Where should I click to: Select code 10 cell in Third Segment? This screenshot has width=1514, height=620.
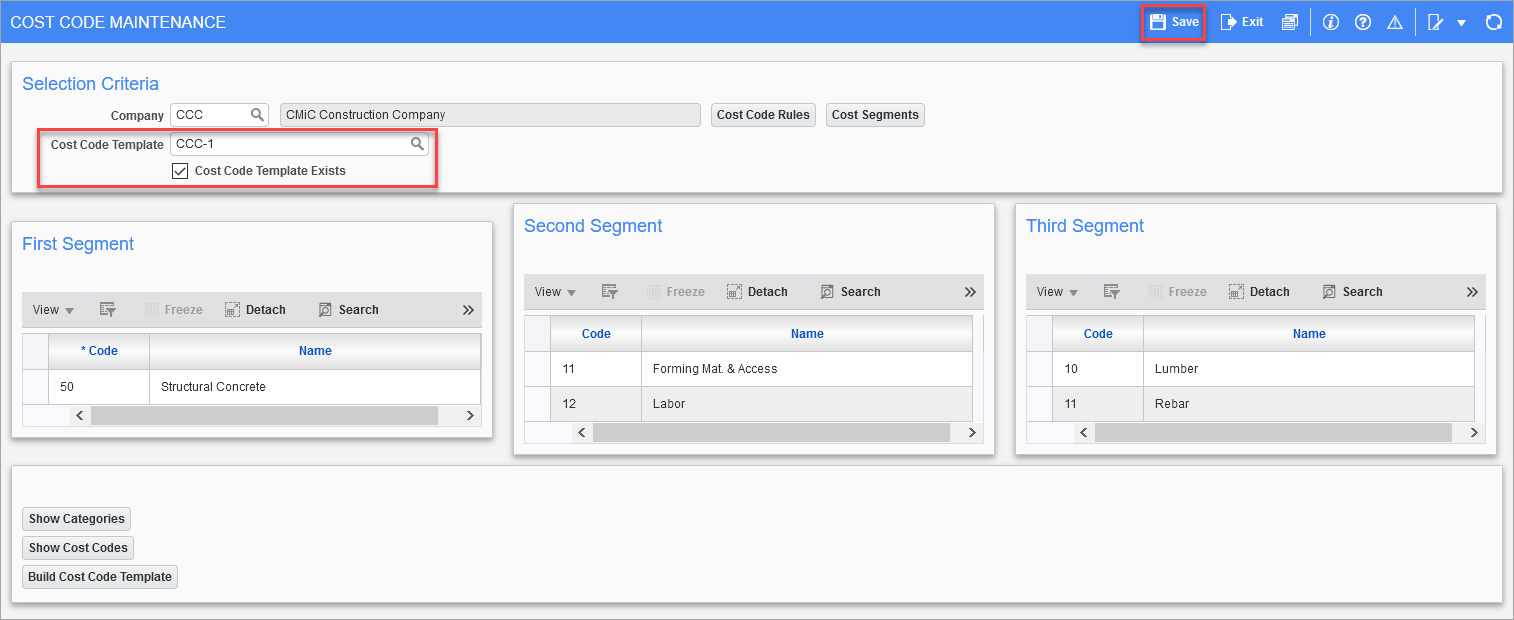1098,369
